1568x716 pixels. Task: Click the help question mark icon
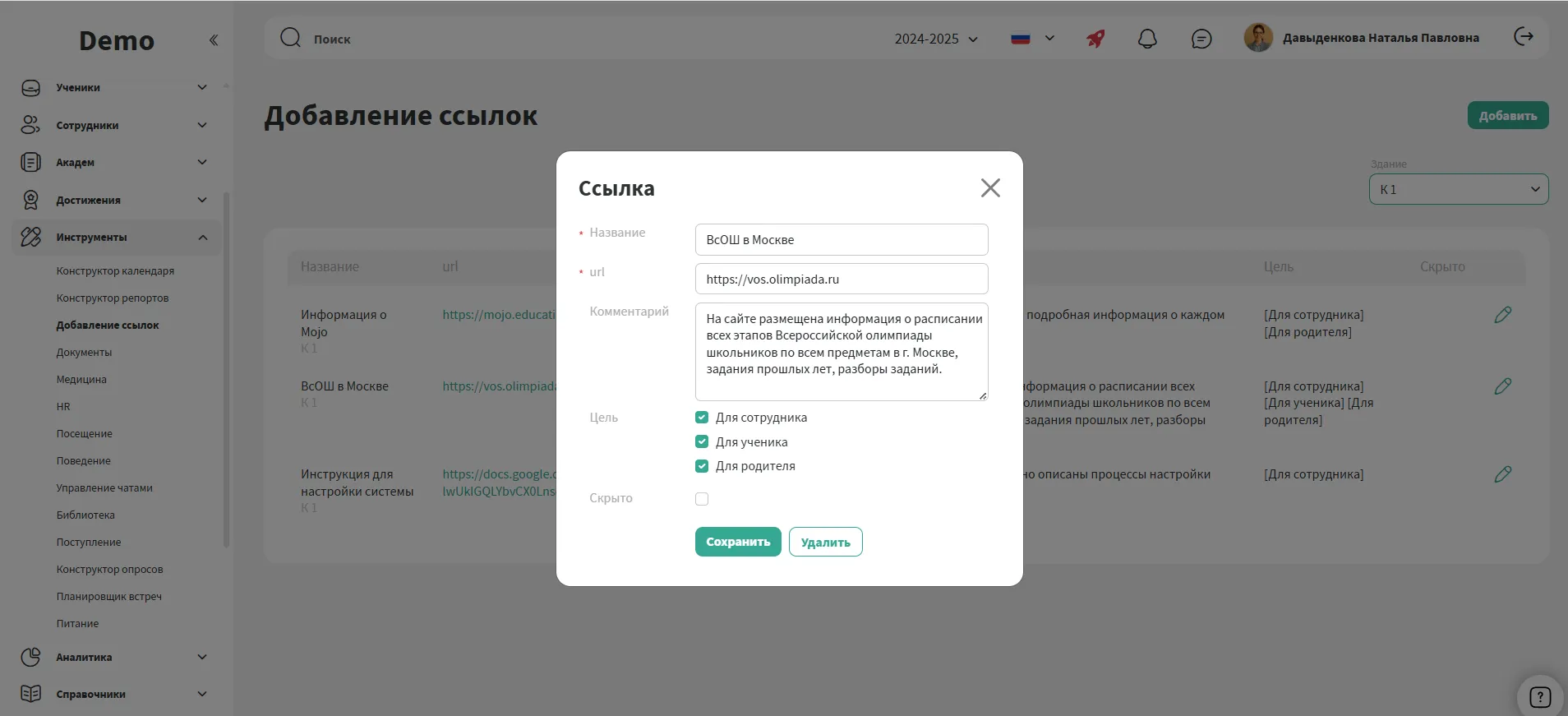(x=1539, y=697)
